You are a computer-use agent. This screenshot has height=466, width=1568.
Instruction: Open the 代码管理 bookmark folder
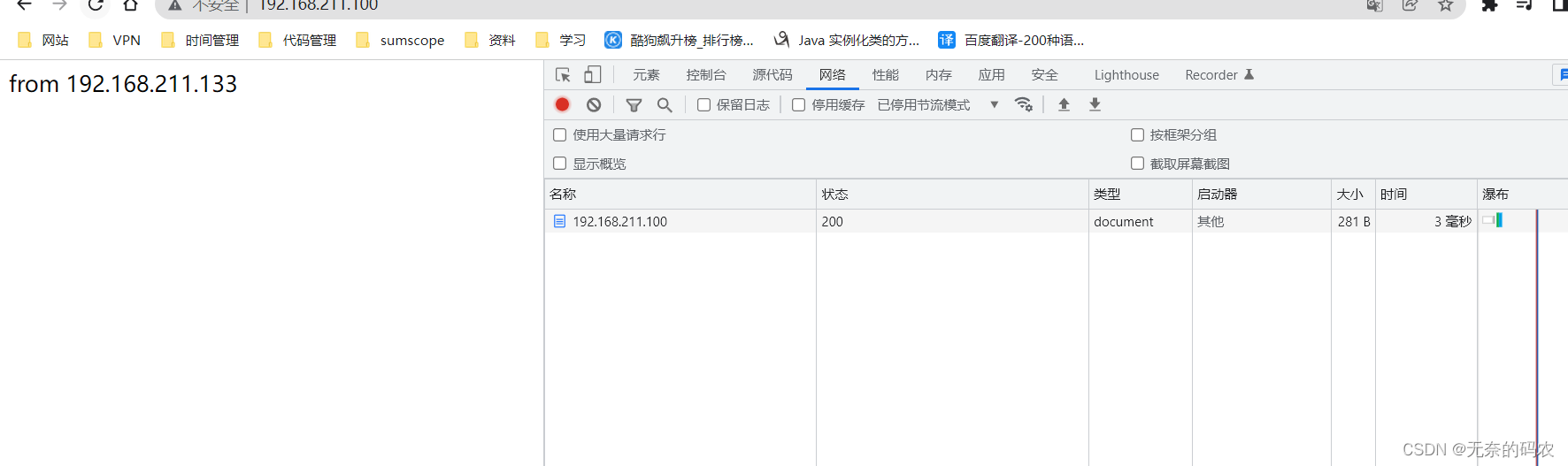coord(297,40)
